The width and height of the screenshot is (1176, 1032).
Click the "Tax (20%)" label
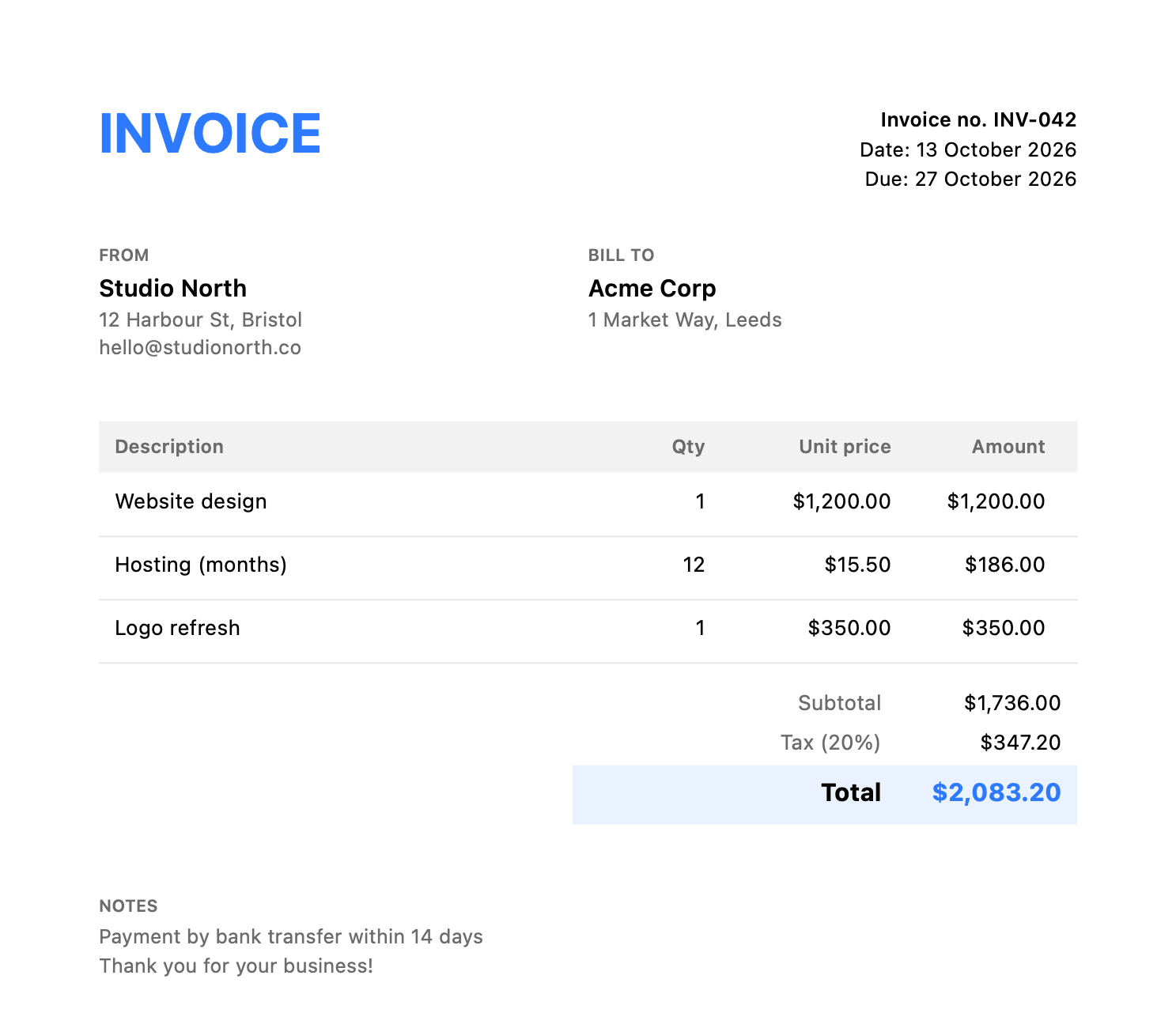pyautogui.click(x=830, y=743)
